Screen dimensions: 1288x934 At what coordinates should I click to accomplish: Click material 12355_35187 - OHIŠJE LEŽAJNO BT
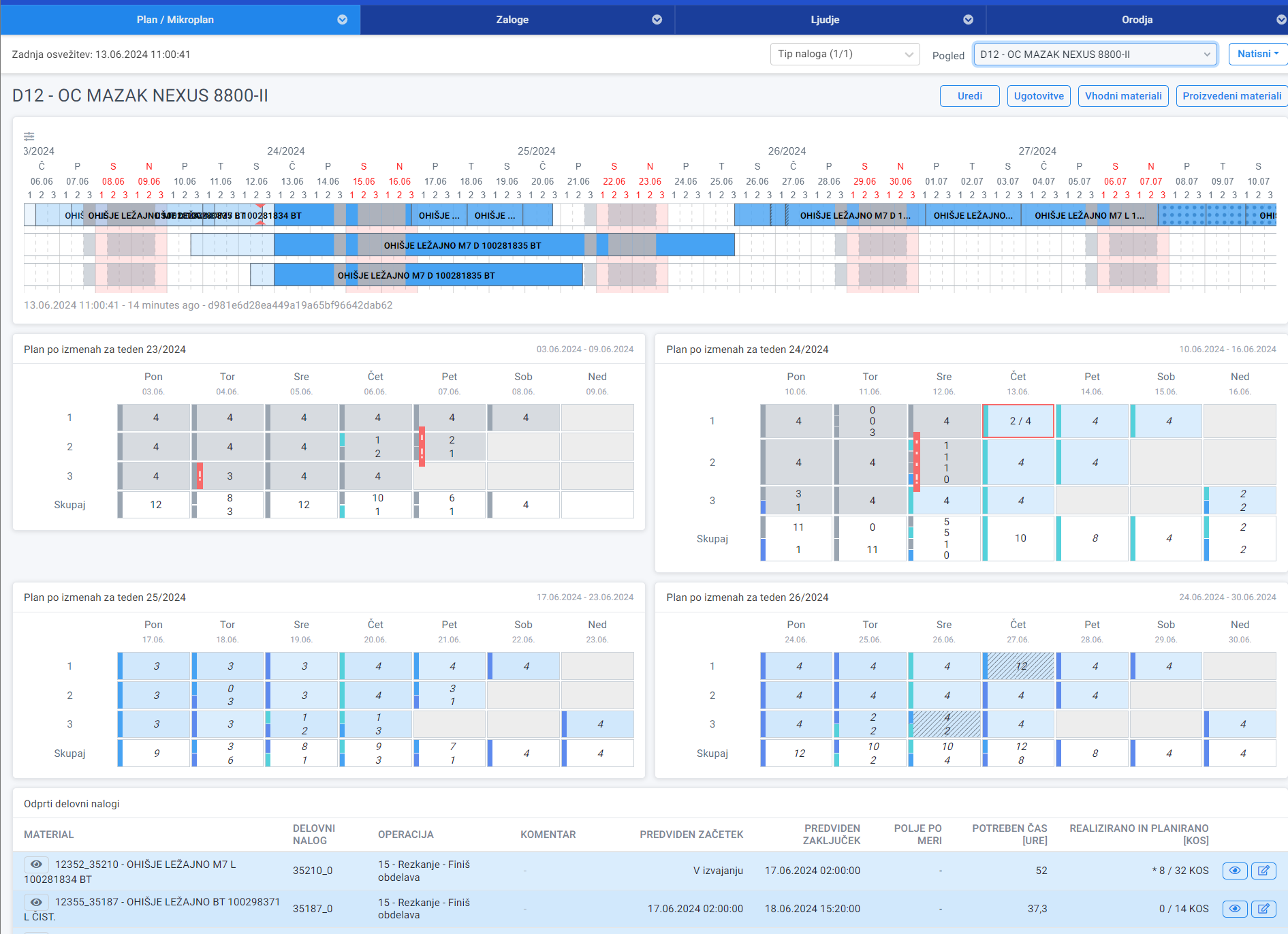coord(152,909)
